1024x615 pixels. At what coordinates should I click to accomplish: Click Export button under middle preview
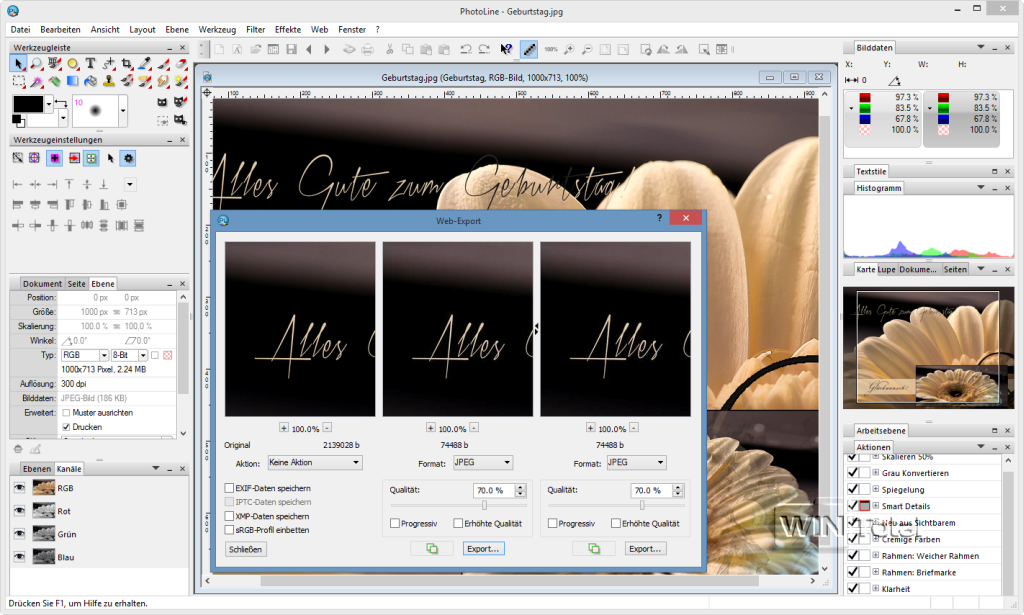point(482,549)
